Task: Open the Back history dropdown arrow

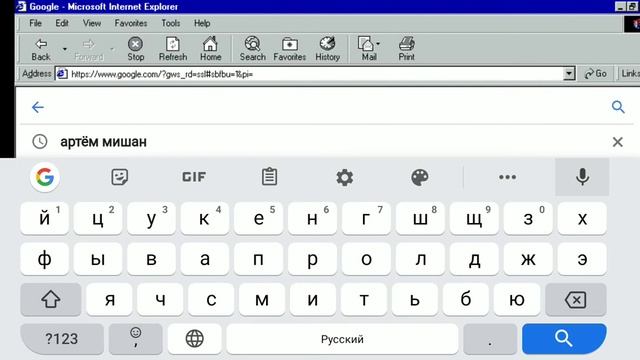Action: point(64,49)
